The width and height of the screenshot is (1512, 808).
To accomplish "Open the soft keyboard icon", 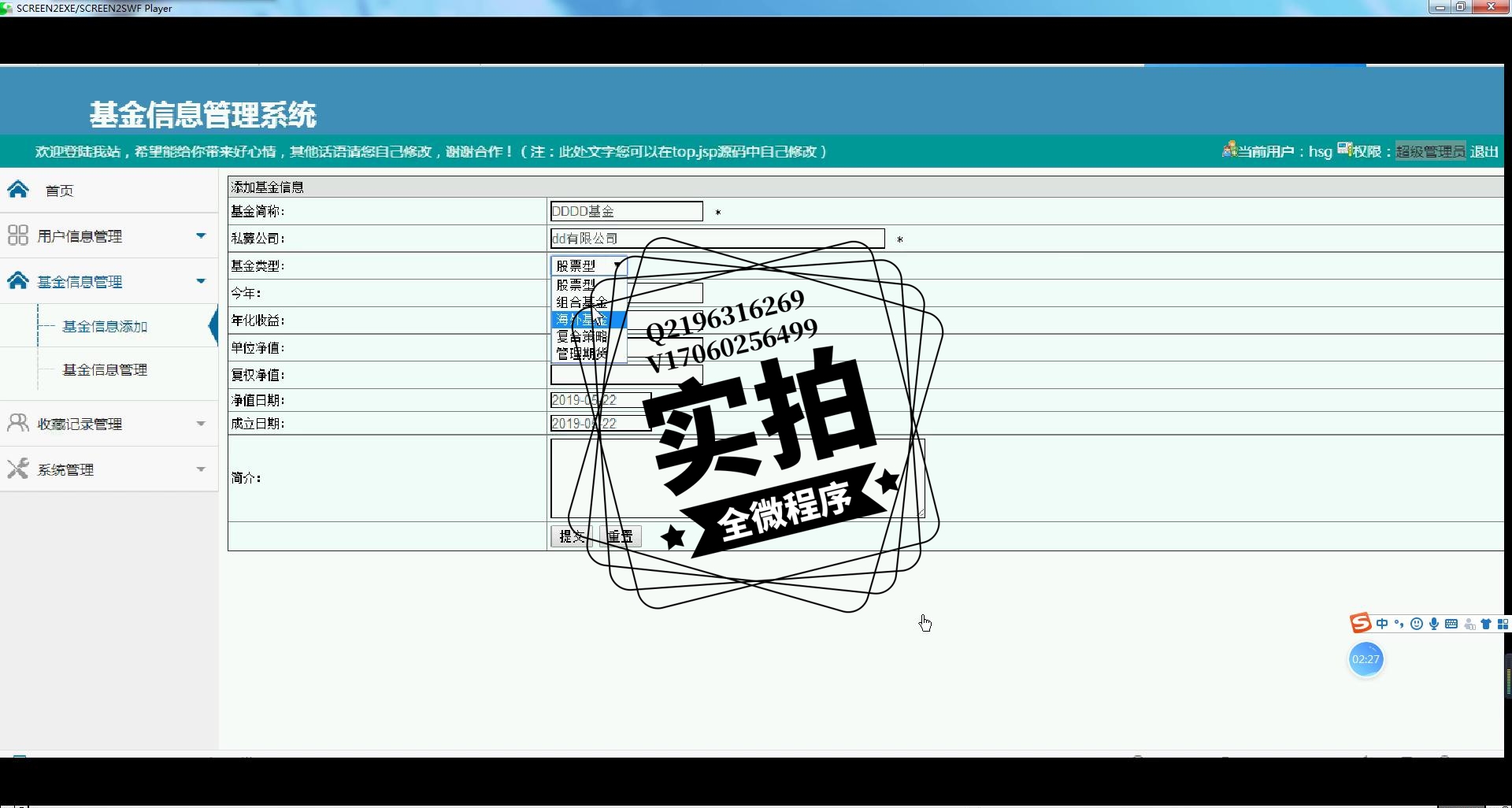I will click(x=1451, y=624).
